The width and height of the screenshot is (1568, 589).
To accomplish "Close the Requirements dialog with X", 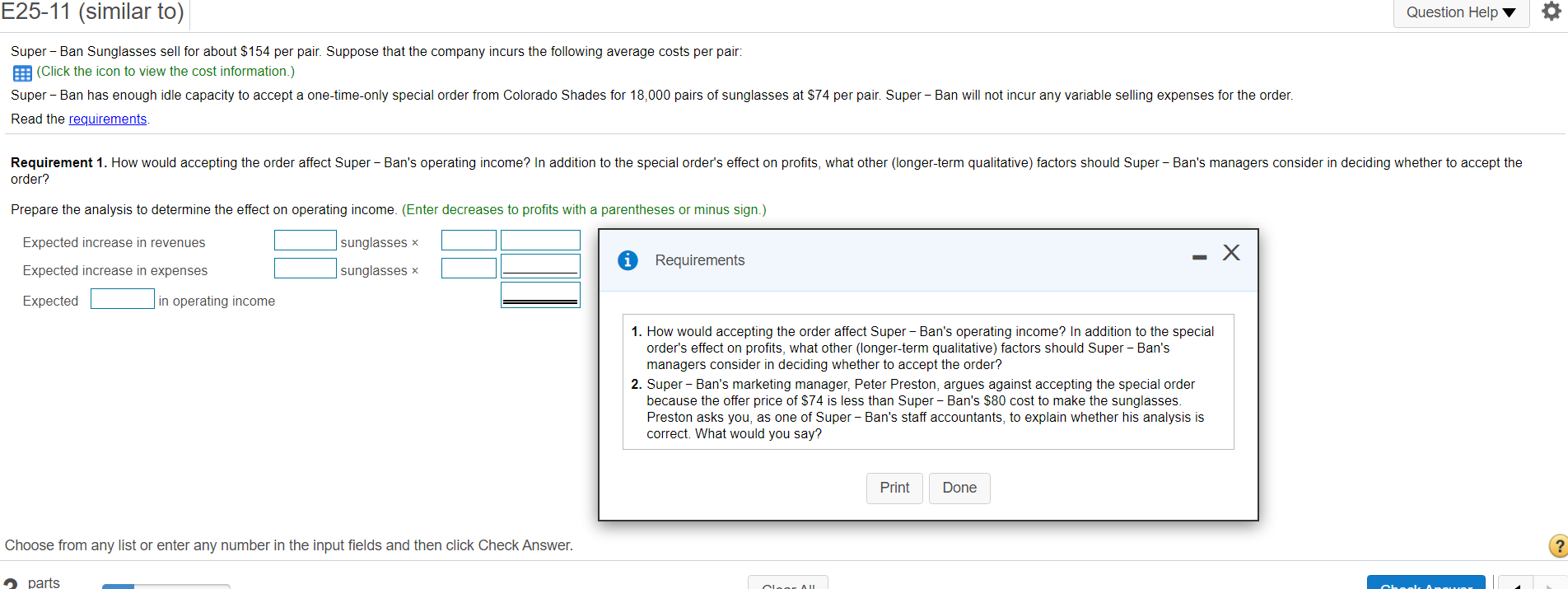I will point(1231,252).
